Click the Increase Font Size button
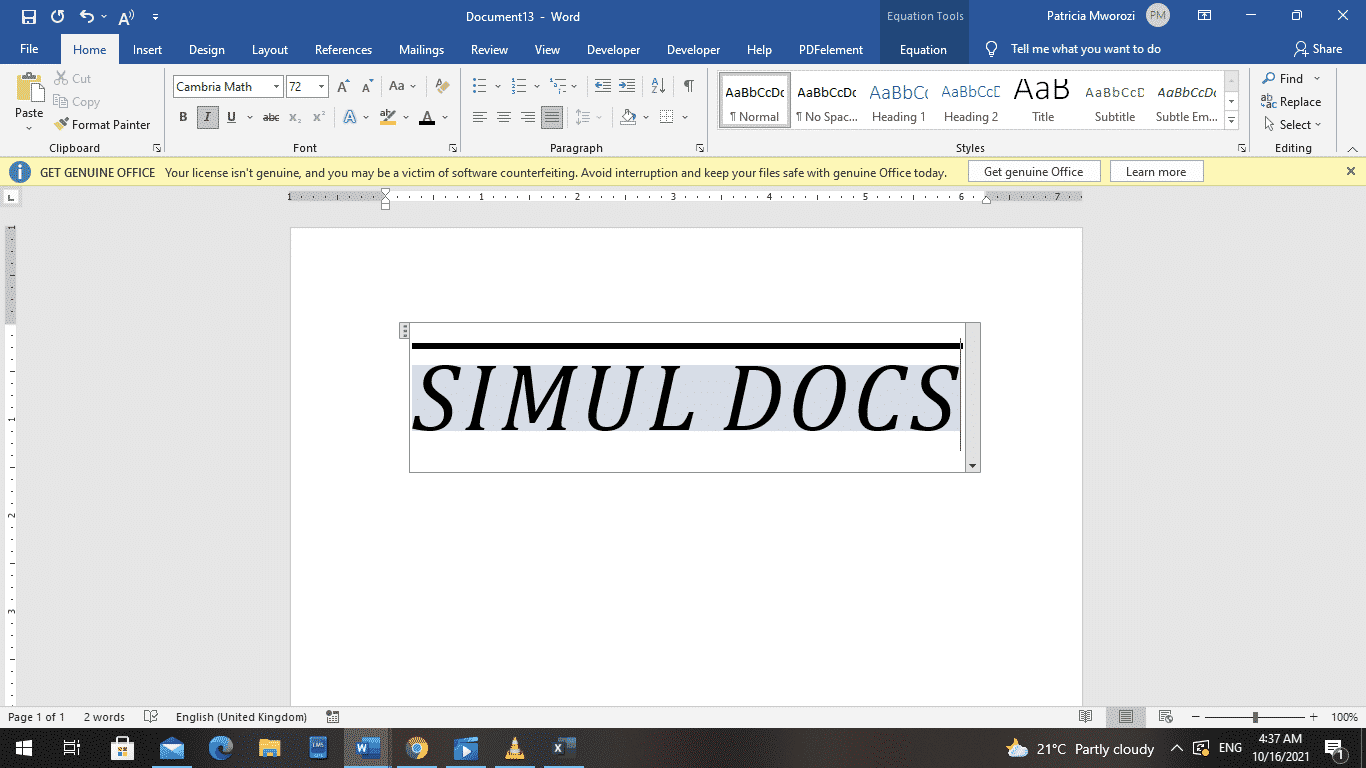The height and width of the screenshot is (768, 1366). point(342,87)
